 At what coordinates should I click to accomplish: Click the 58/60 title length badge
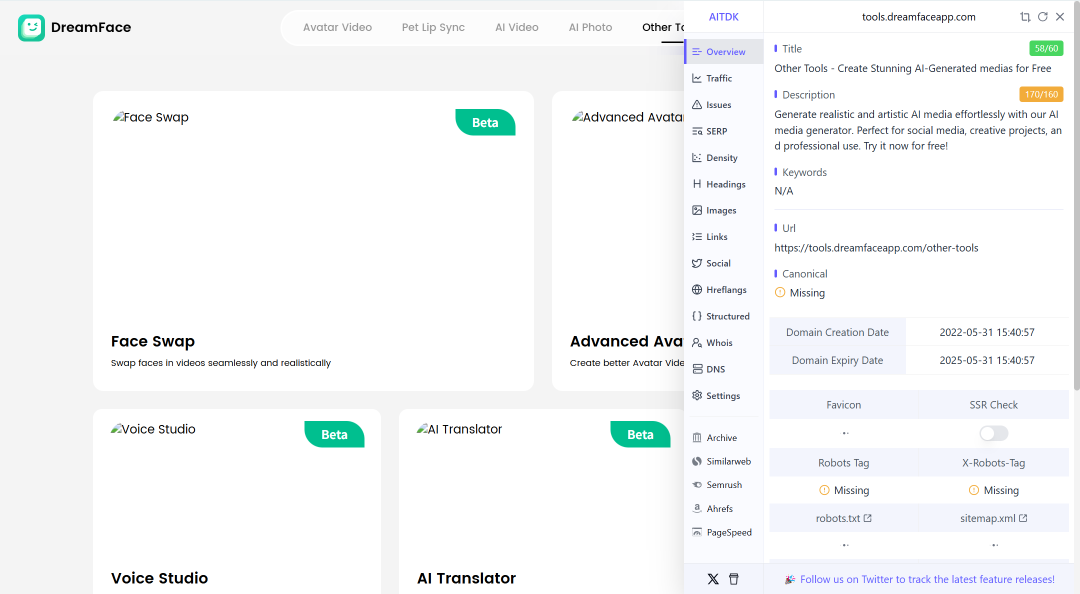(x=1046, y=48)
